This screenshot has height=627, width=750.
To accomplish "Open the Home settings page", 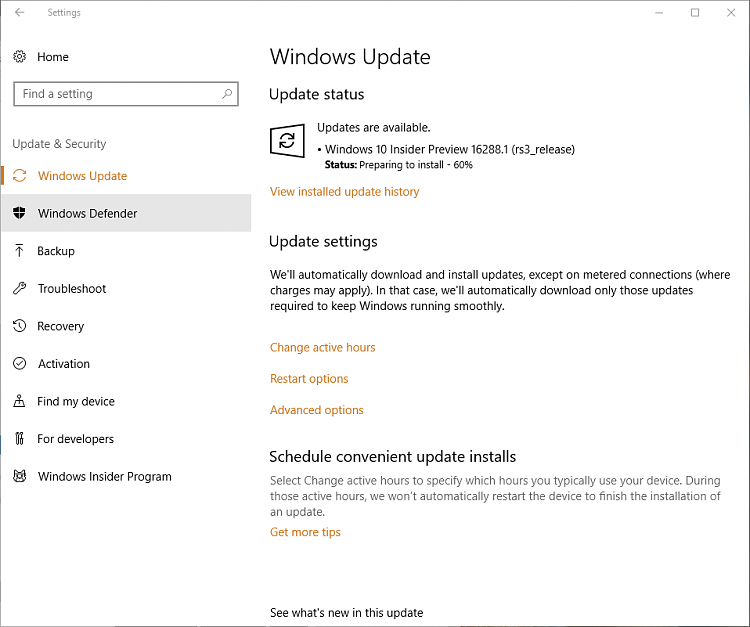I will click(x=53, y=57).
